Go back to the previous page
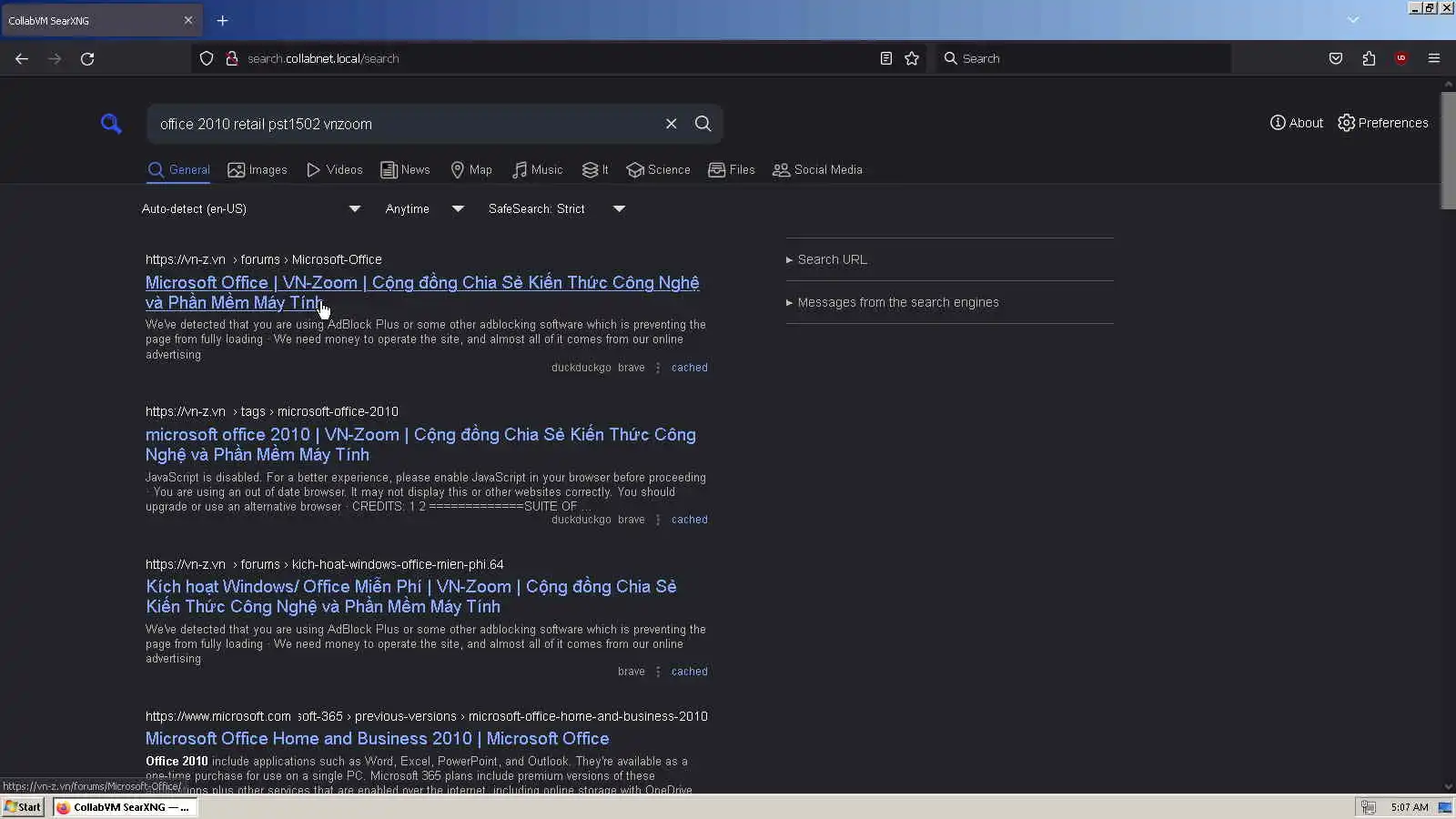This screenshot has width=1456, height=819. [22, 58]
